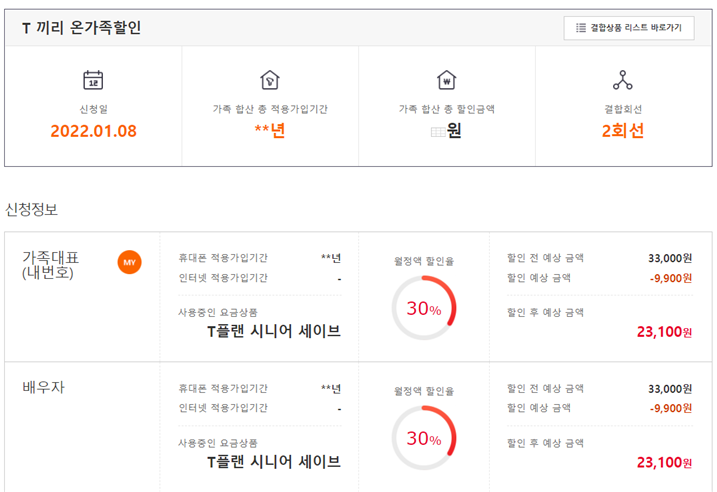Image resolution: width=717 pixels, height=492 pixels.
Task: Click 가족대표 23,100원 discounted amount
Action: [x=663, y=332]
